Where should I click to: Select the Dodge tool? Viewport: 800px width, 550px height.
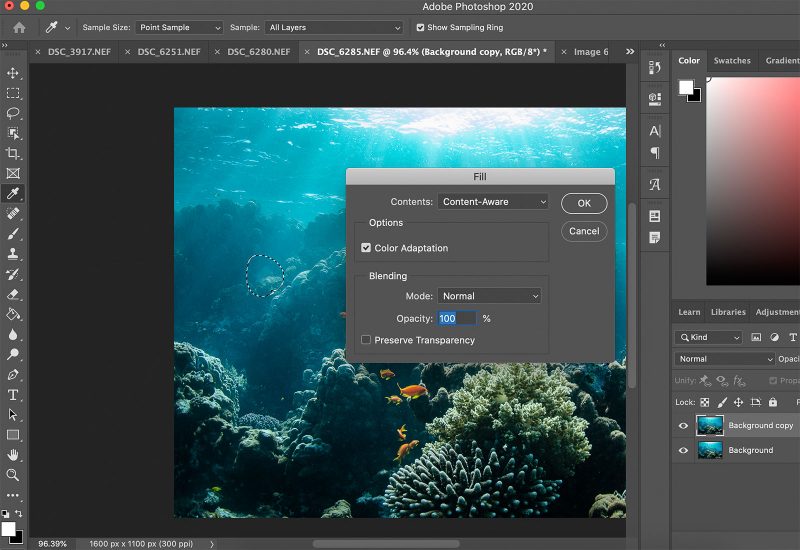pos(13,354)
